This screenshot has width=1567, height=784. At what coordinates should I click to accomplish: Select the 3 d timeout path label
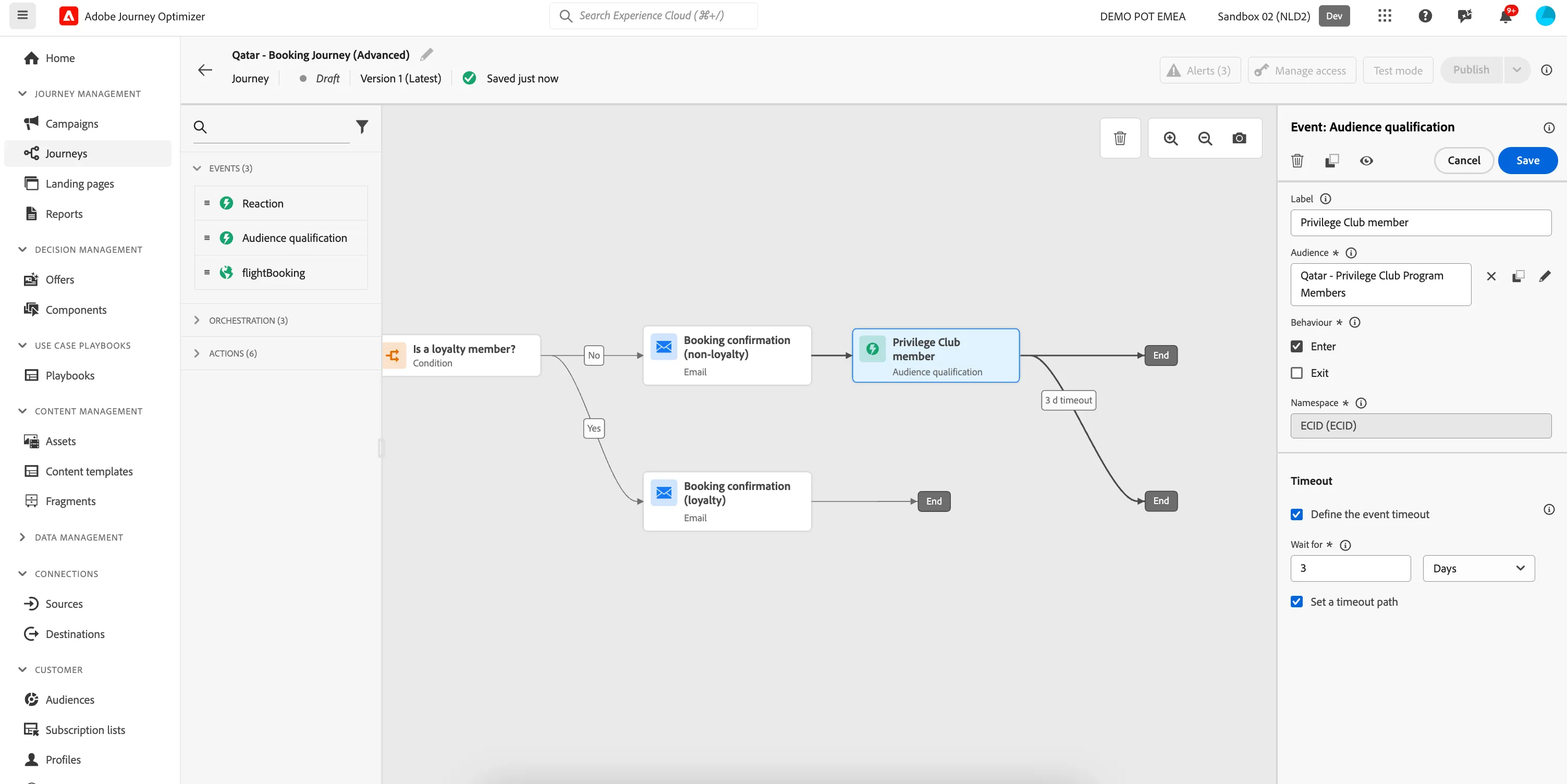[1069, 400]
